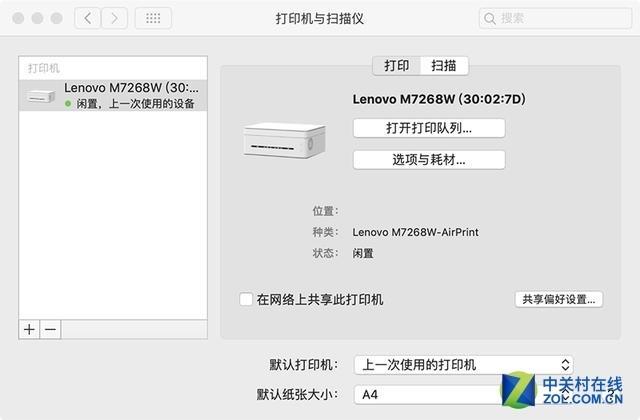The width and height of the screenshot is (640, 420).
Task: Click the 打开打印队列 button
Action: click(x=429, y=128)
